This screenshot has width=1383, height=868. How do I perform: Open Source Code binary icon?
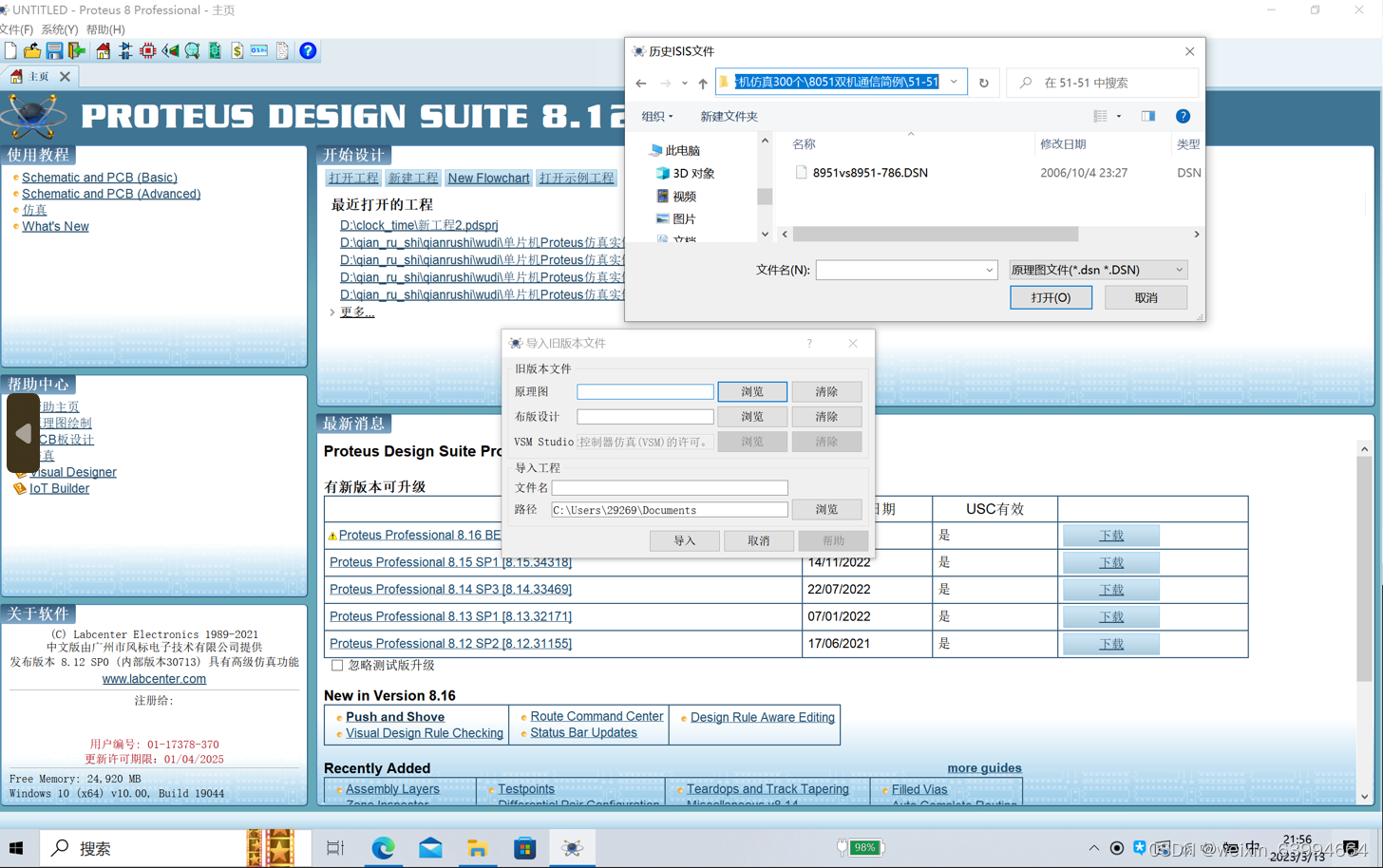pos(259,50)
